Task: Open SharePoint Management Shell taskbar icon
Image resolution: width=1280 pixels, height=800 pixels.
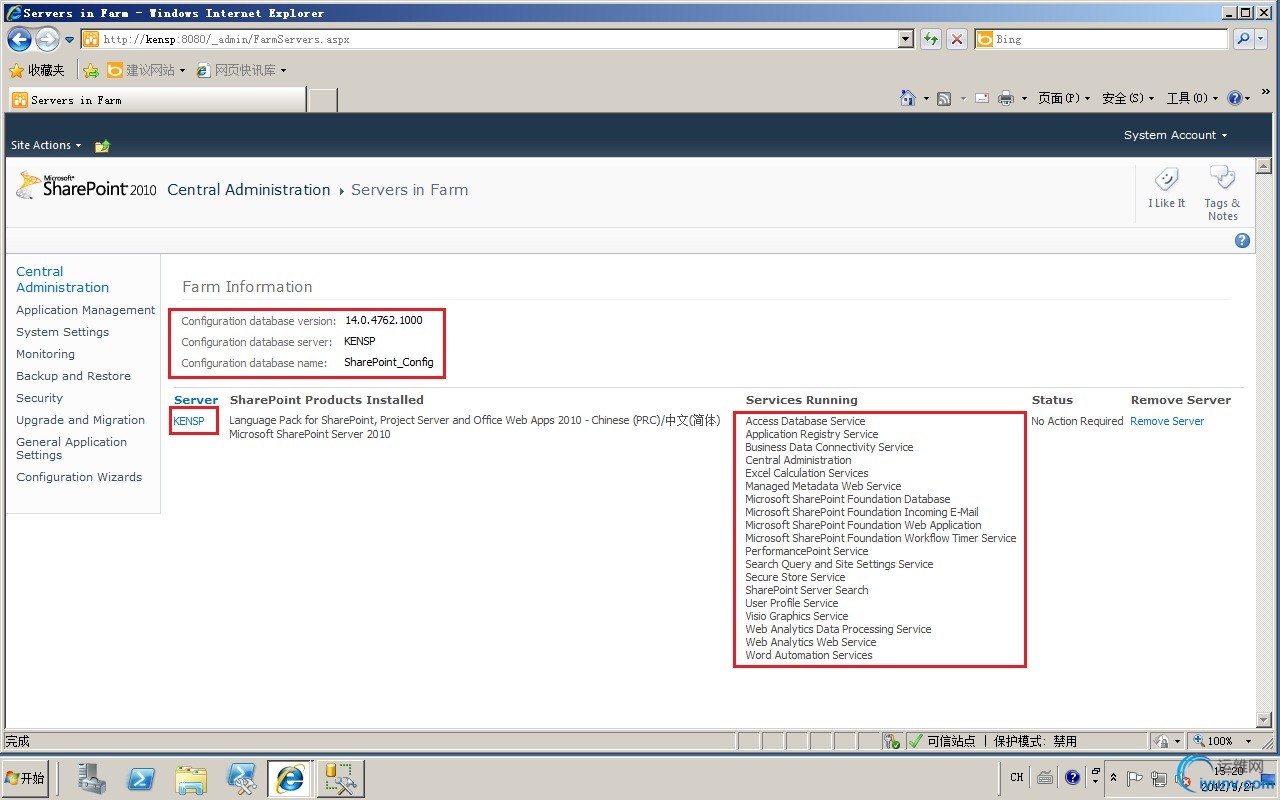Action: coord(241,778)
